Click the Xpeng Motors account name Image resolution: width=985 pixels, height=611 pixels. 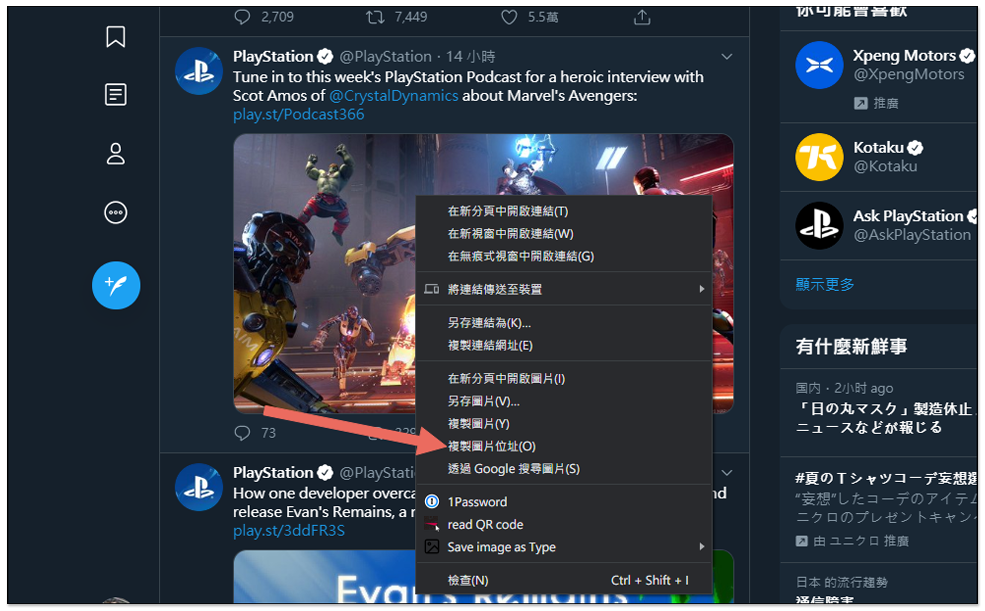pyautogui.click(x=904, y=55)
